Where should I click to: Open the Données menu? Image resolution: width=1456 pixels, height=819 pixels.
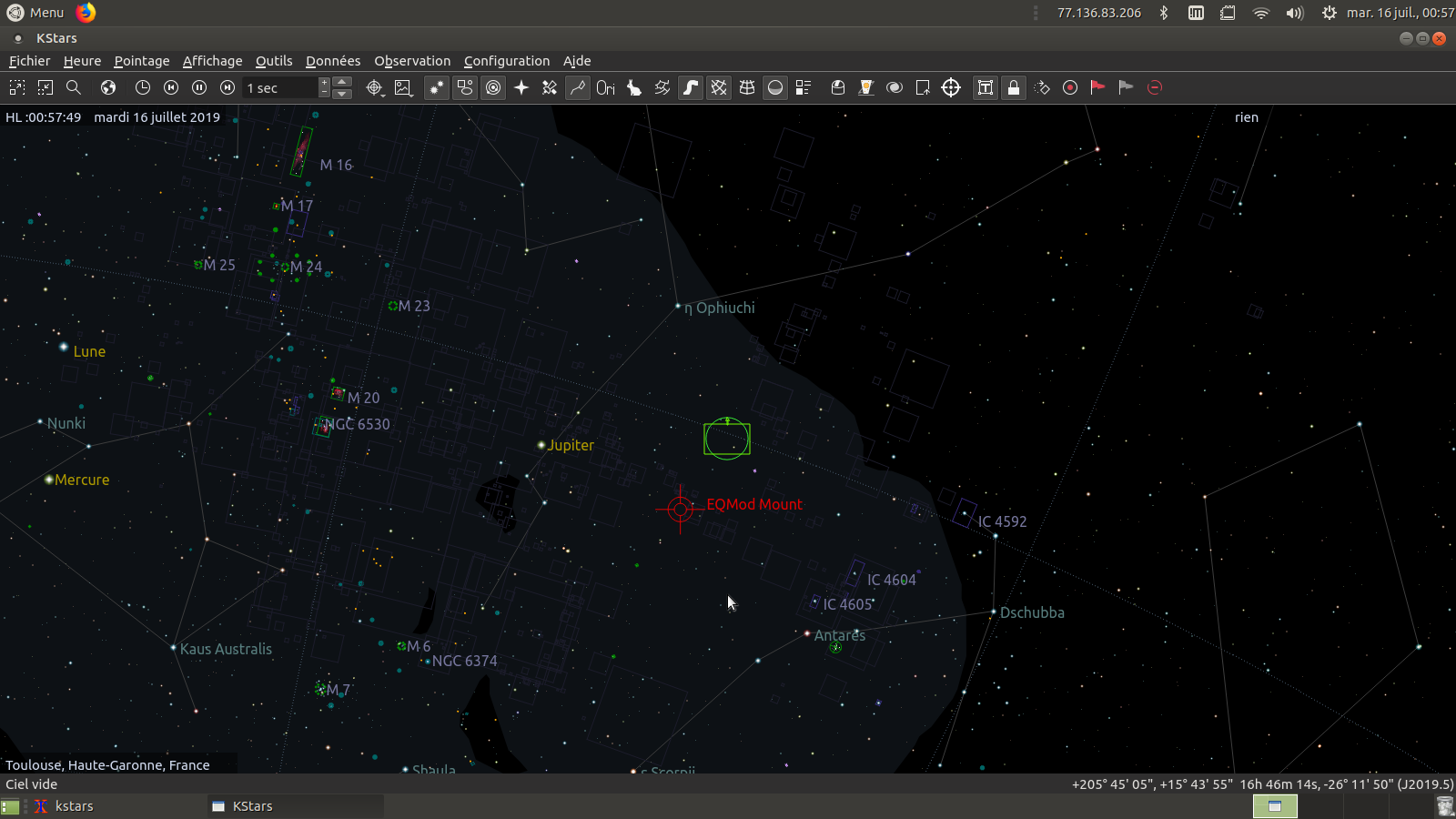tap(333, 61)
